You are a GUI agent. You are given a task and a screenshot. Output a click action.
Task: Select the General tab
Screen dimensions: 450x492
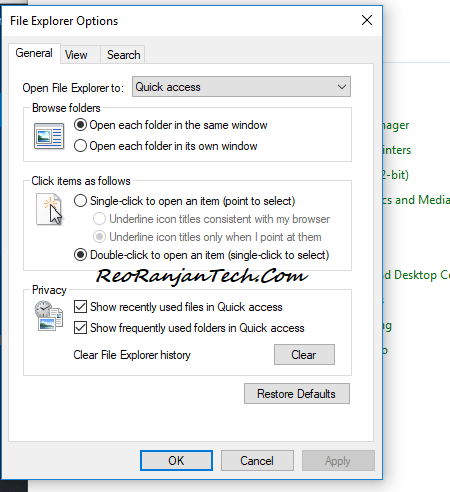[x=34, y=53]
